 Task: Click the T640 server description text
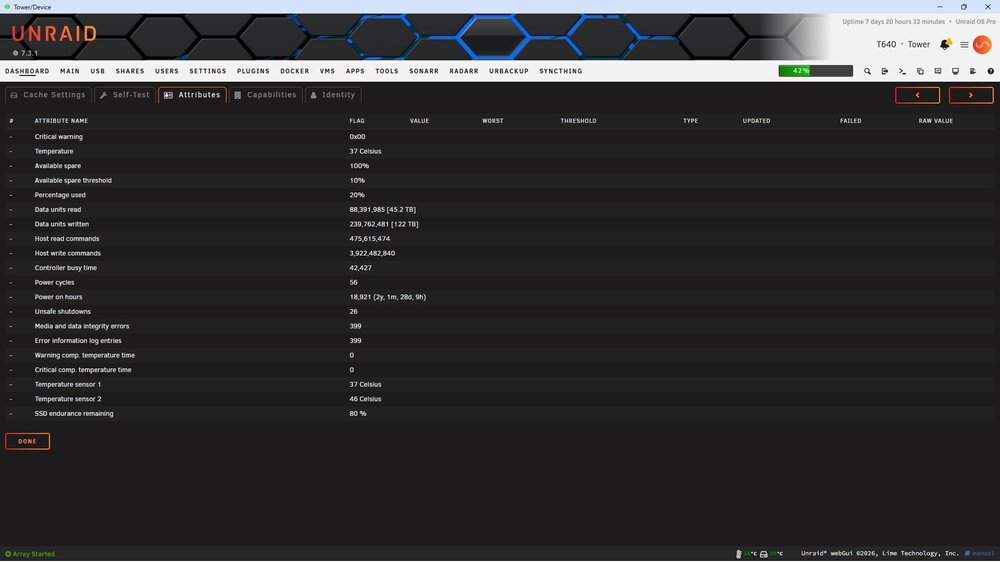[886, 45]
